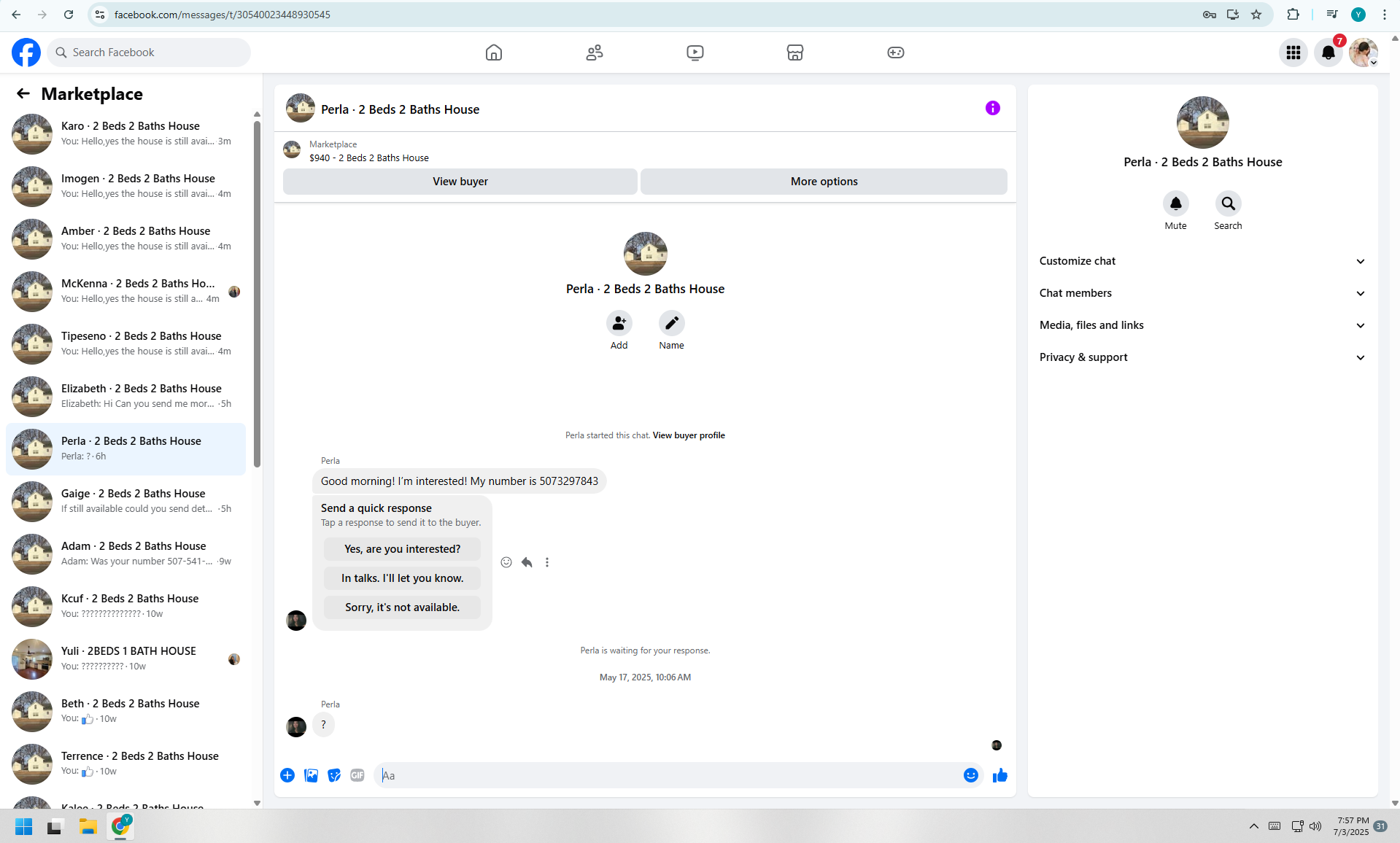The height and width of the screenshot is (843, 1400).
Task: Bookmark this page with star icon
Action: coord(1256,15)
